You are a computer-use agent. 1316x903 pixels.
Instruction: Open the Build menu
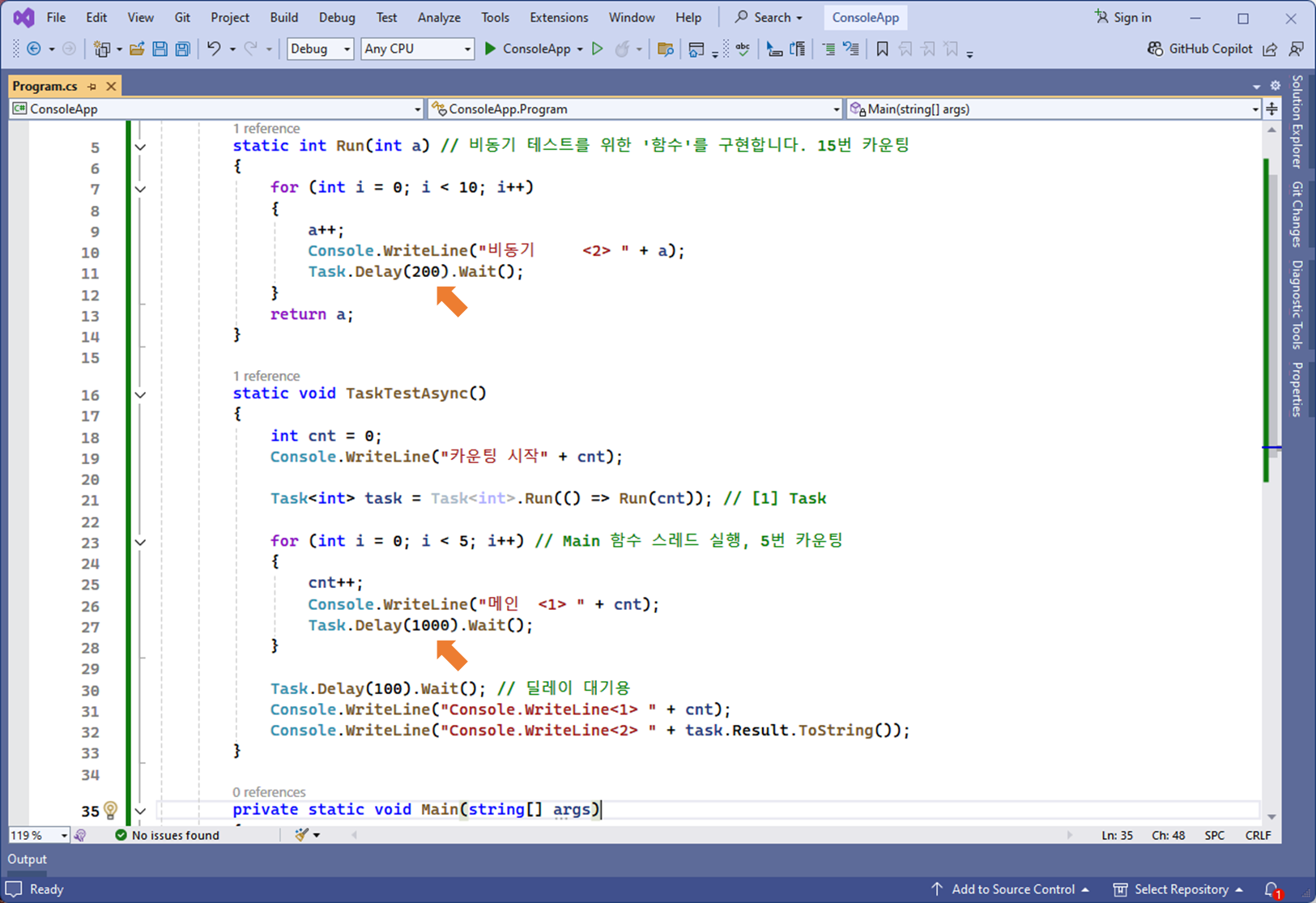[283, 17]
